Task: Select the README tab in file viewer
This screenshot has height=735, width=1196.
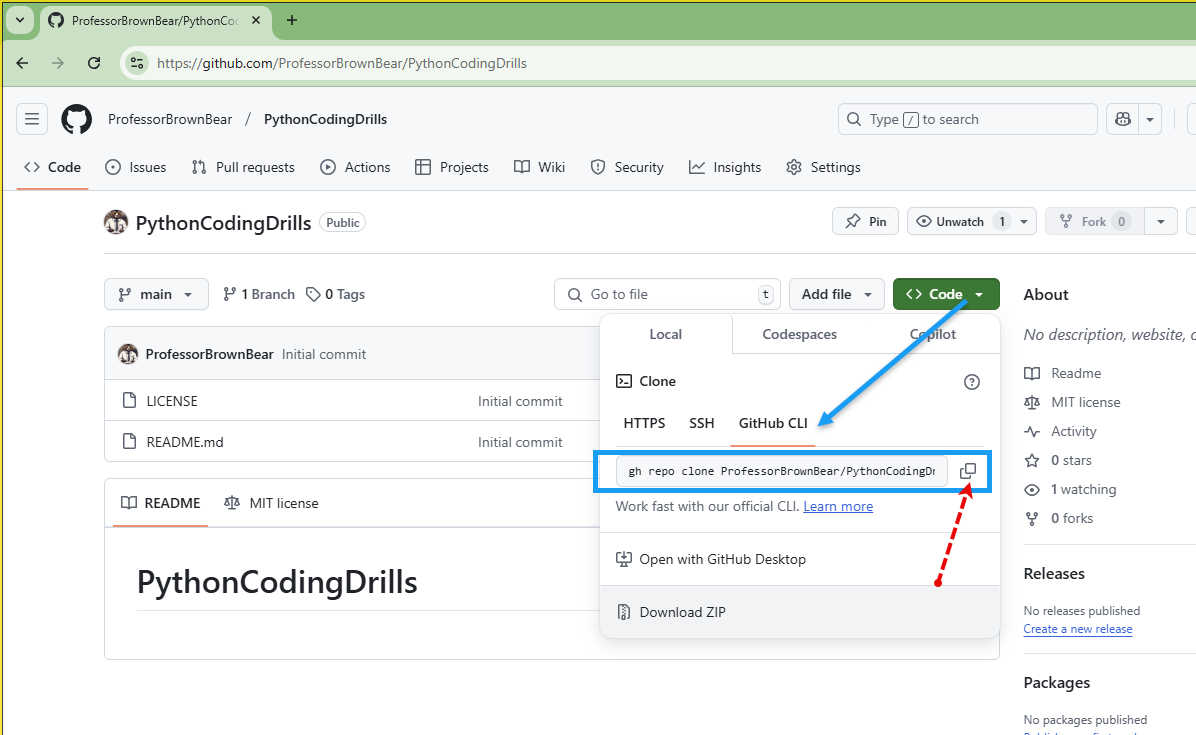Action: click(160, 503)
